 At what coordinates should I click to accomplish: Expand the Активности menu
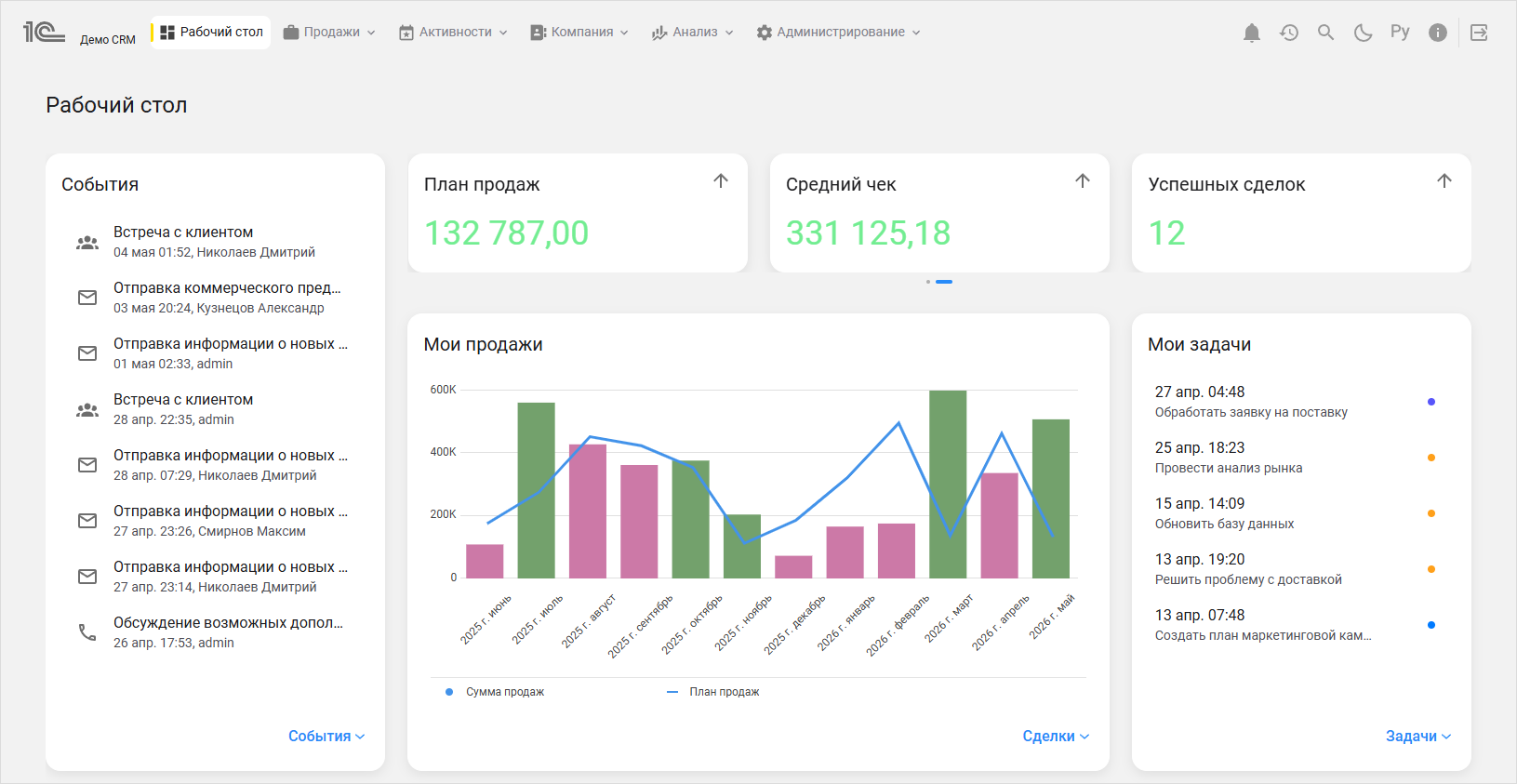click(x=453, y=33)
